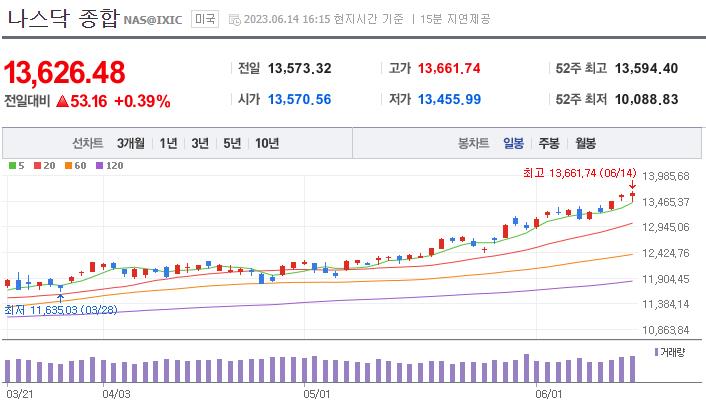Viewport: 706px width, 405px height.
Task: Select the 10년 line chart period
Action: [267, 143]
